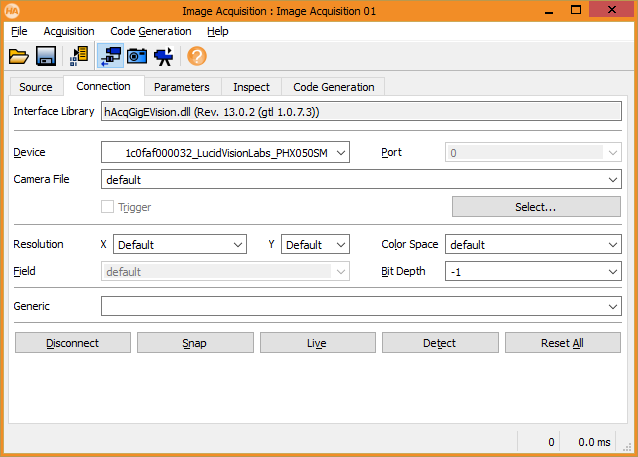This screenshot has height=457, width=638.
Task: Click the Live button
Action: (x=317, y=343)
